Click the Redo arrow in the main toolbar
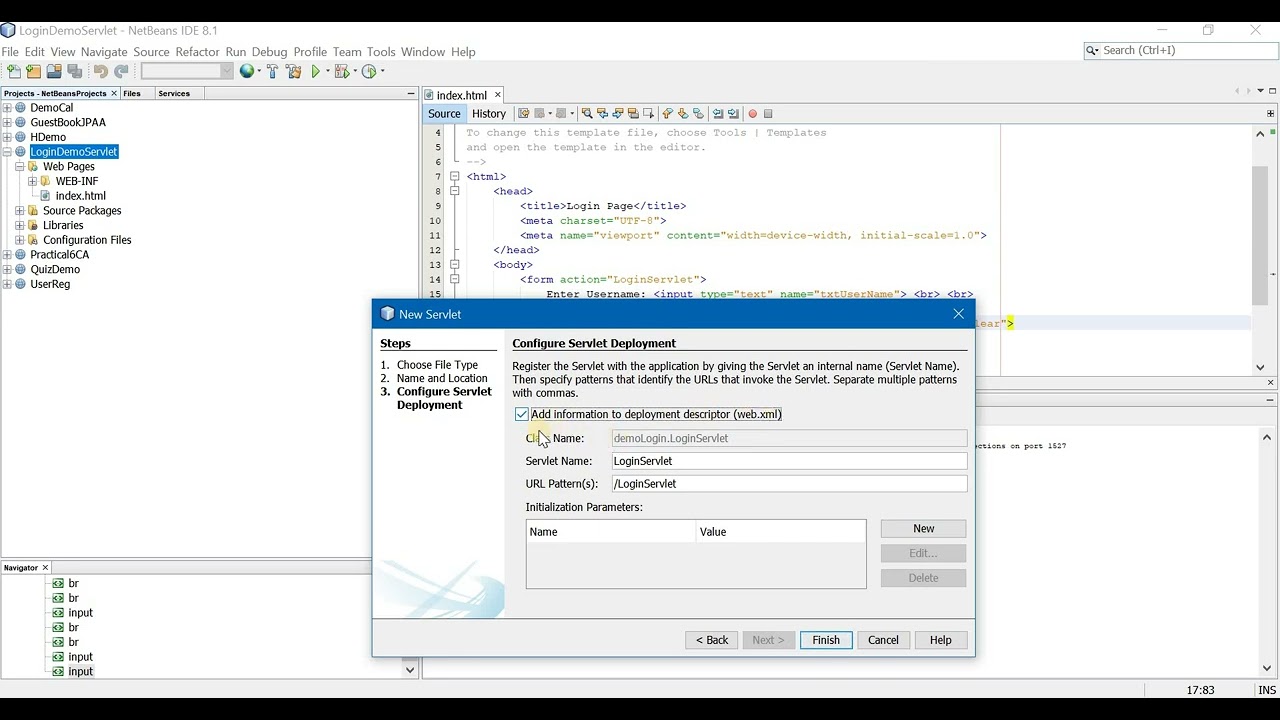Image resolution: width=1280 pixels, height=720 pixels. [121, 71]
